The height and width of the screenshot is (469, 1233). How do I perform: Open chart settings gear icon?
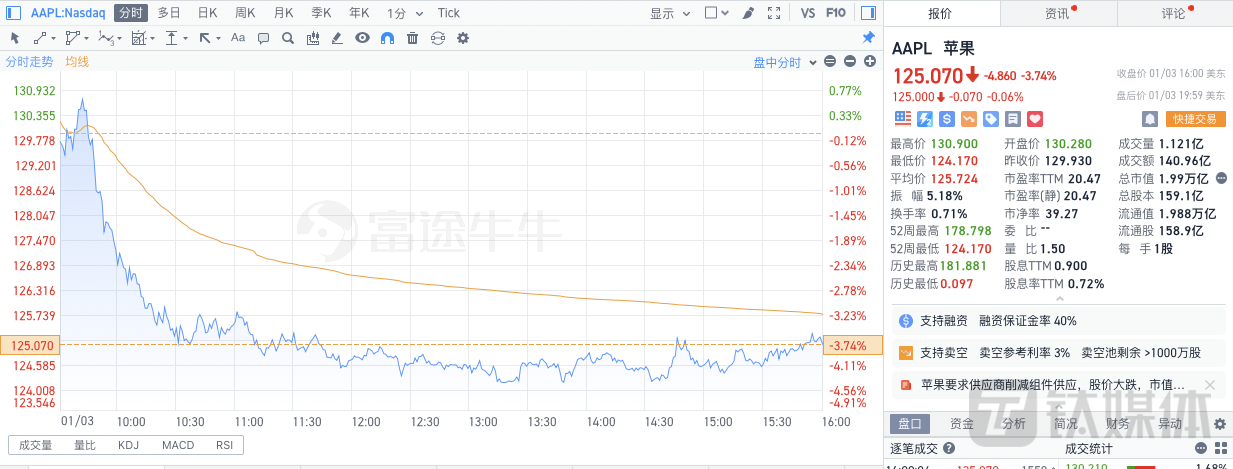pos(462,38)
